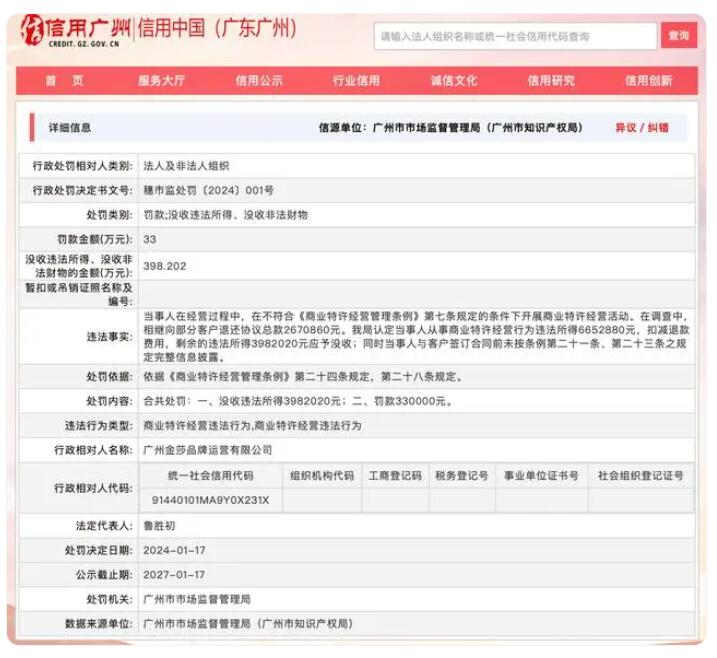The image size is (717, 658).
Task: Select the value 法人及非法人组织
Action: (x=186, y=166)
